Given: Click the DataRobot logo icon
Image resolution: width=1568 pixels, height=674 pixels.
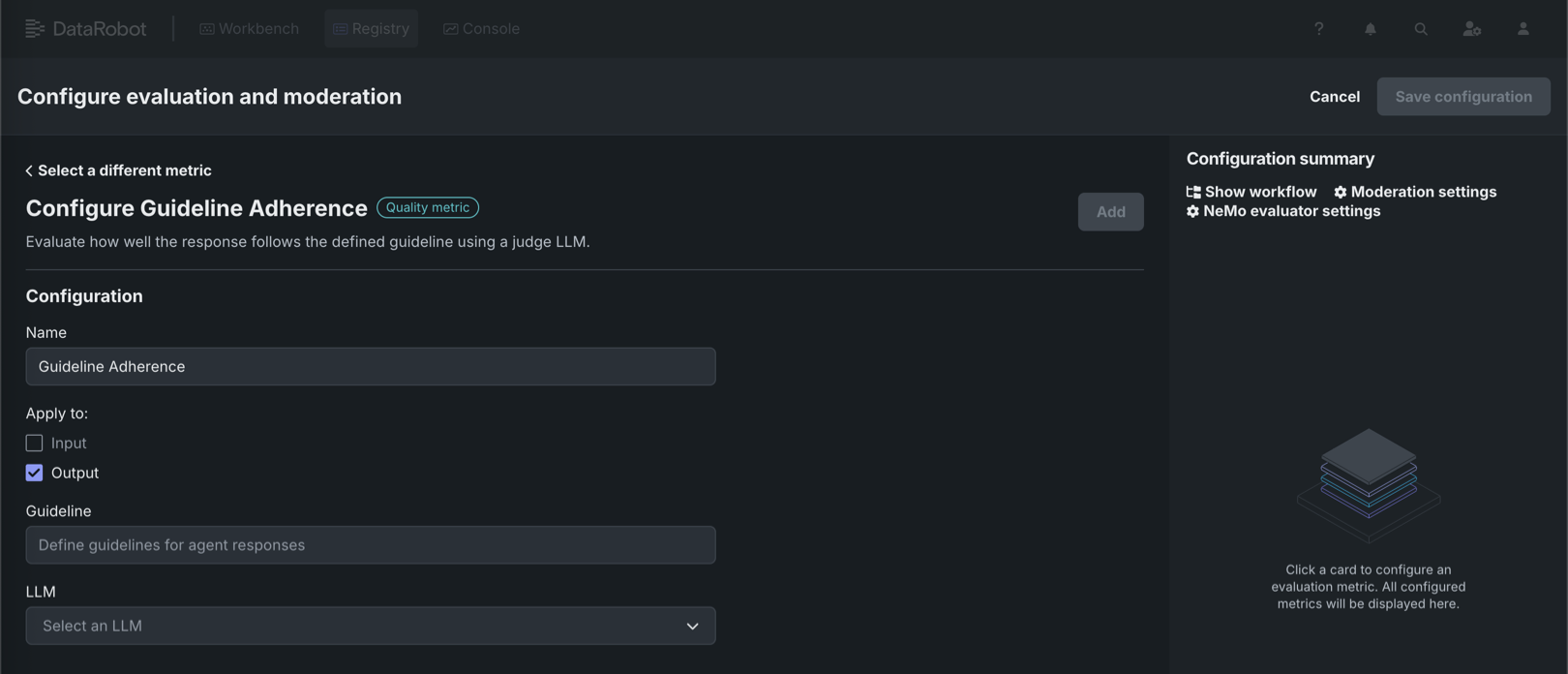Looking at the screenshot, I should (x=35, y=29).
